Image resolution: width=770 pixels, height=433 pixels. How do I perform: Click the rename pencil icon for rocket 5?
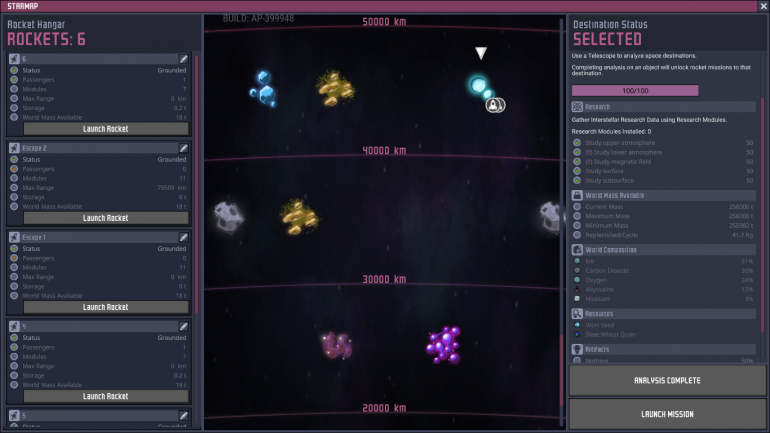coord(183,415)
